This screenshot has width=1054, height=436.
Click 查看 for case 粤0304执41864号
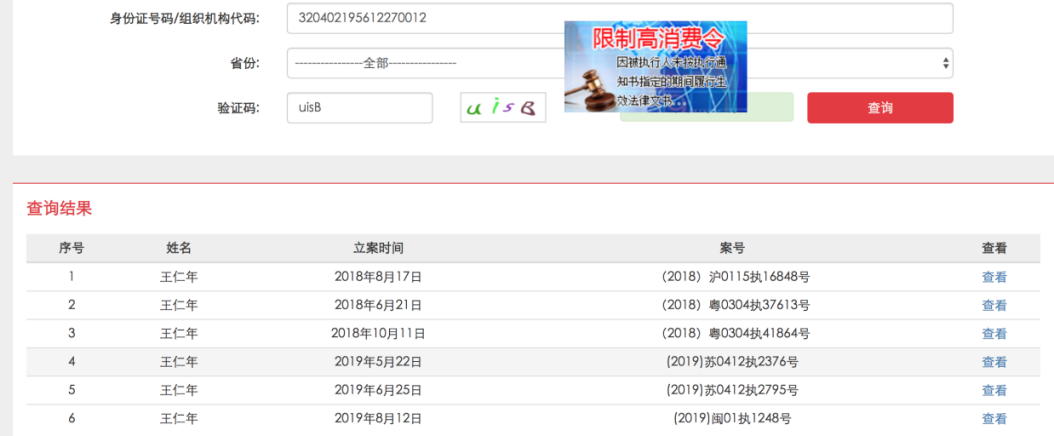click(993, 333)
